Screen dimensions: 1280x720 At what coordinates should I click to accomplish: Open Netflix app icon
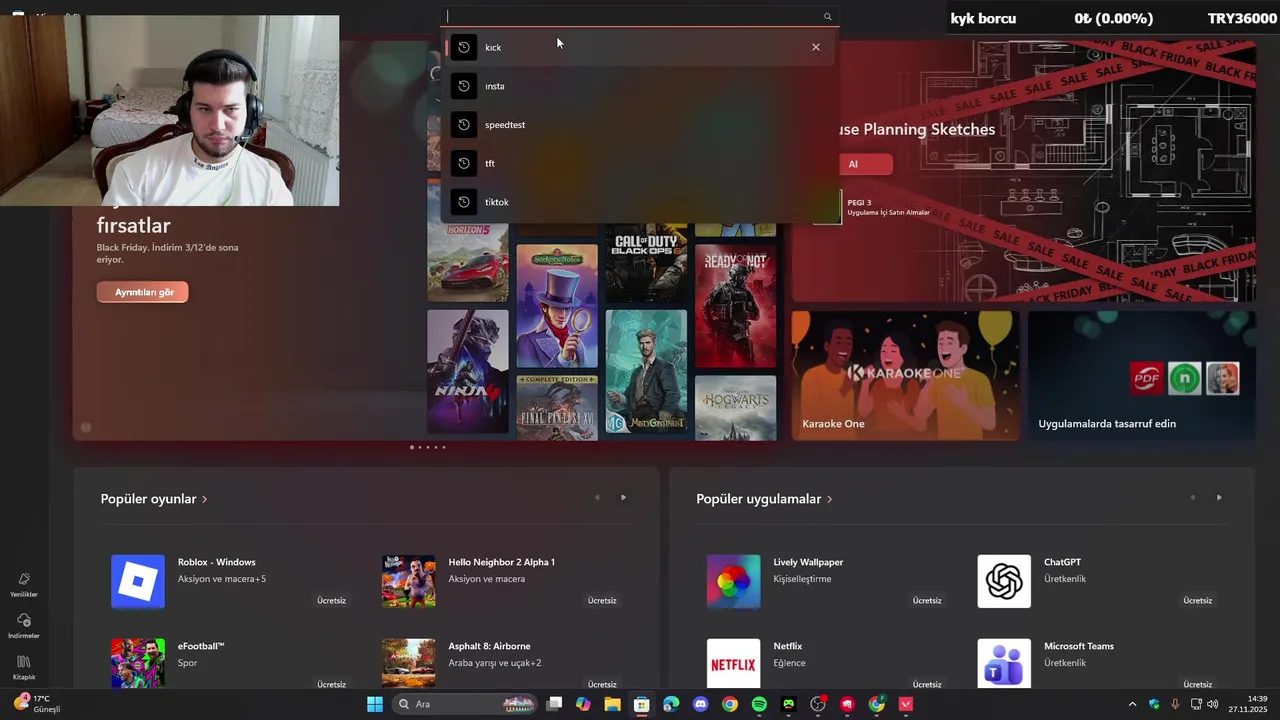(733, 663)
